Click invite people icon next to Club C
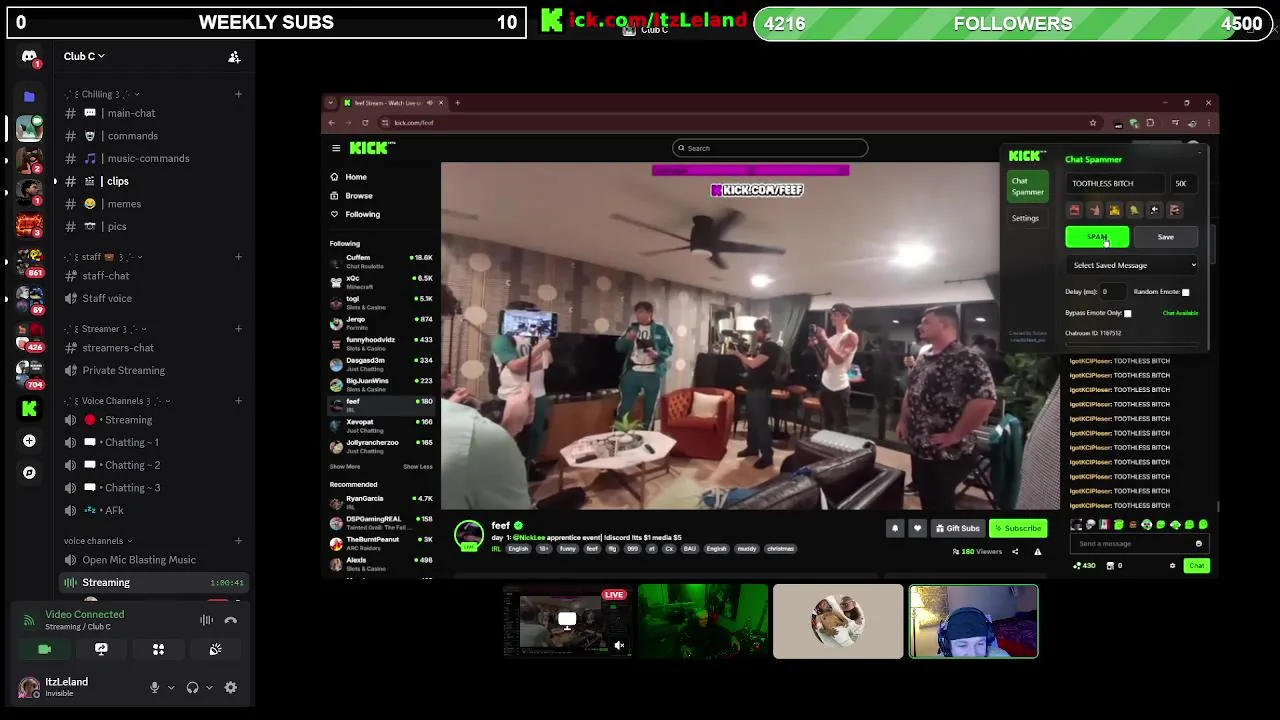The width and height of the screenshot is (1280, 720). click(234, 57)
